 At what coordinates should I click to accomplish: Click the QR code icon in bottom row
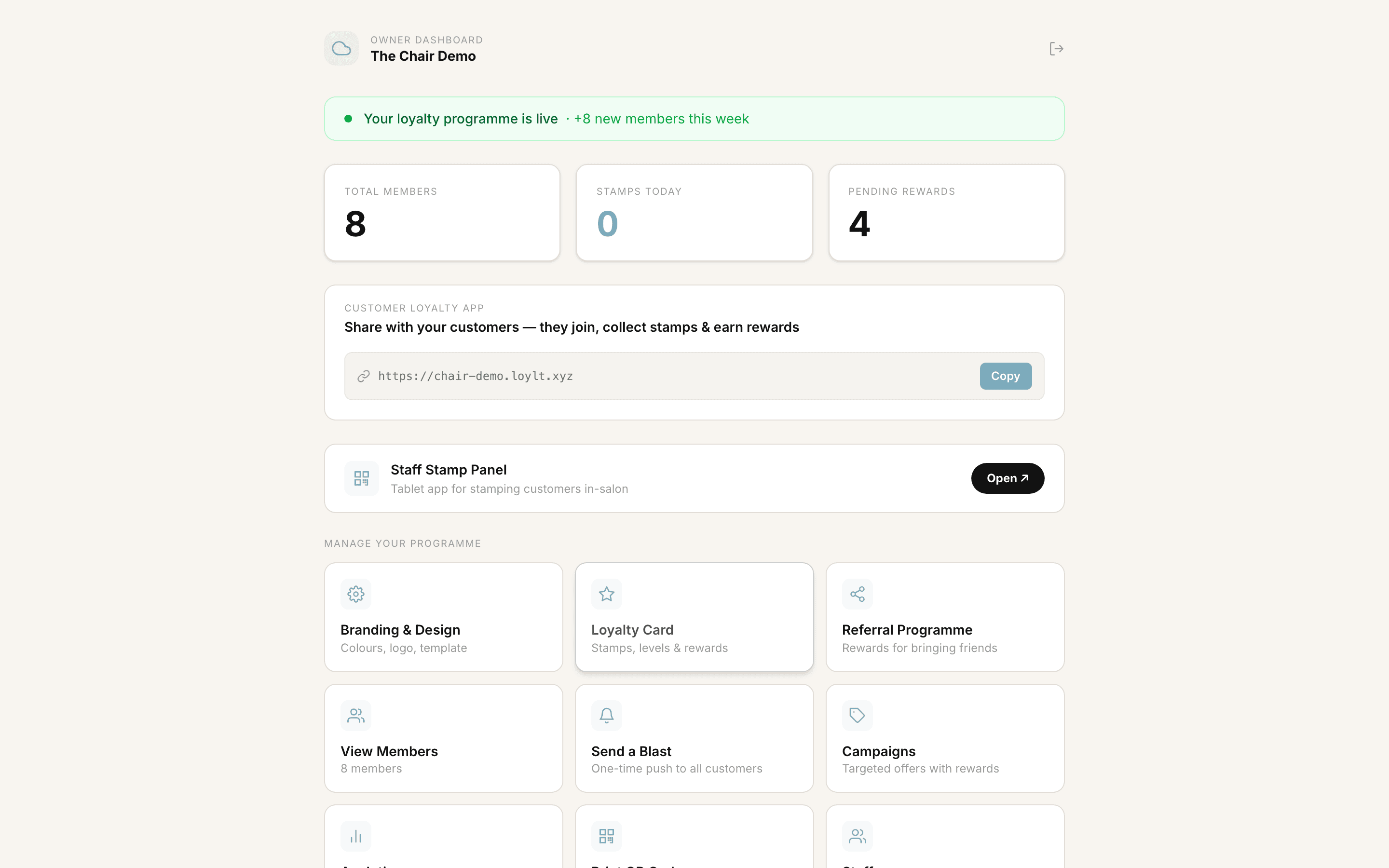(607, 836)
